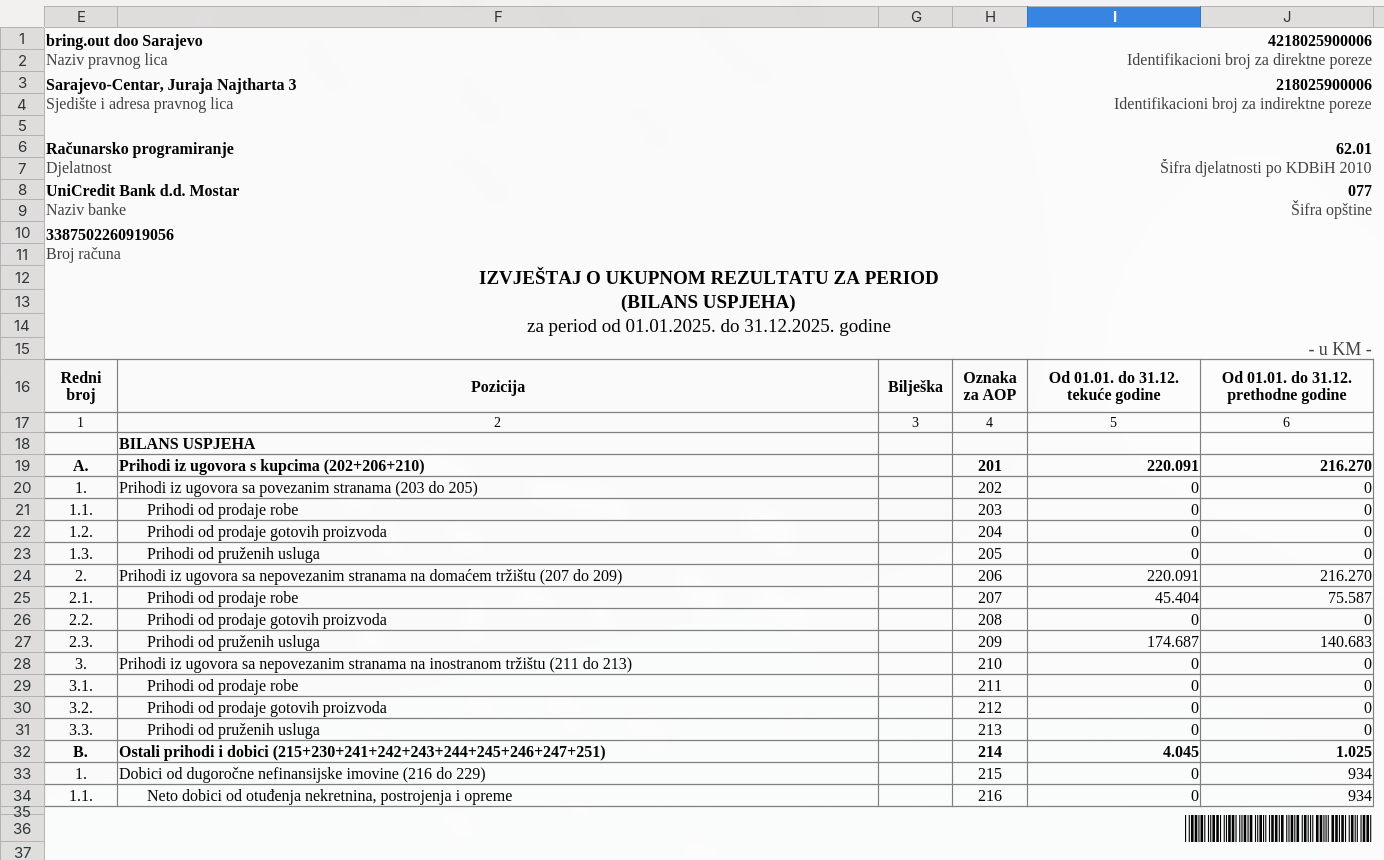This screenshot has height=860, width=1384.
Task: Select the cell with value 45.404
Action: click(1113, 598)
